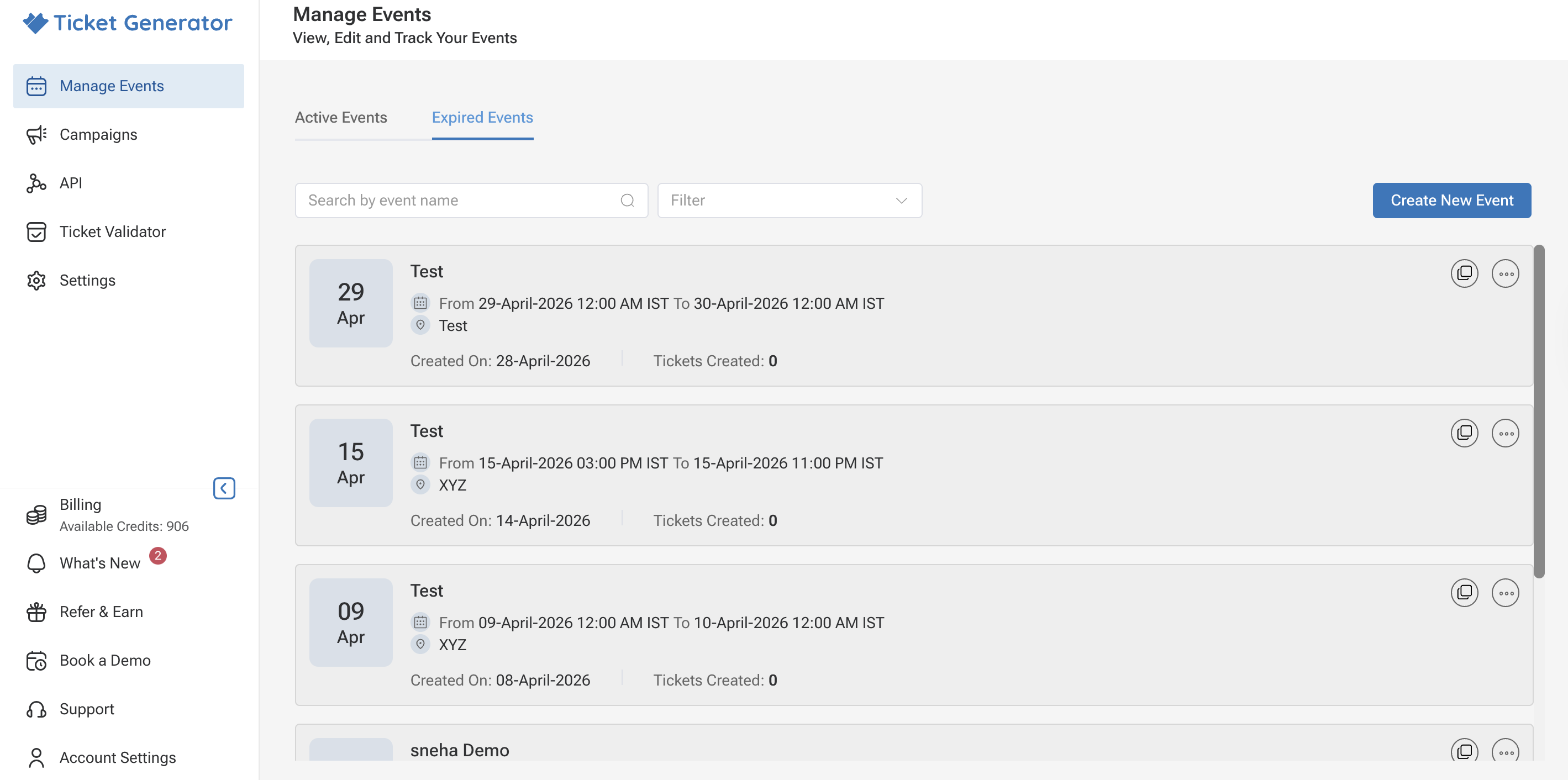Select the Expired Events tab

click(482, 118)
